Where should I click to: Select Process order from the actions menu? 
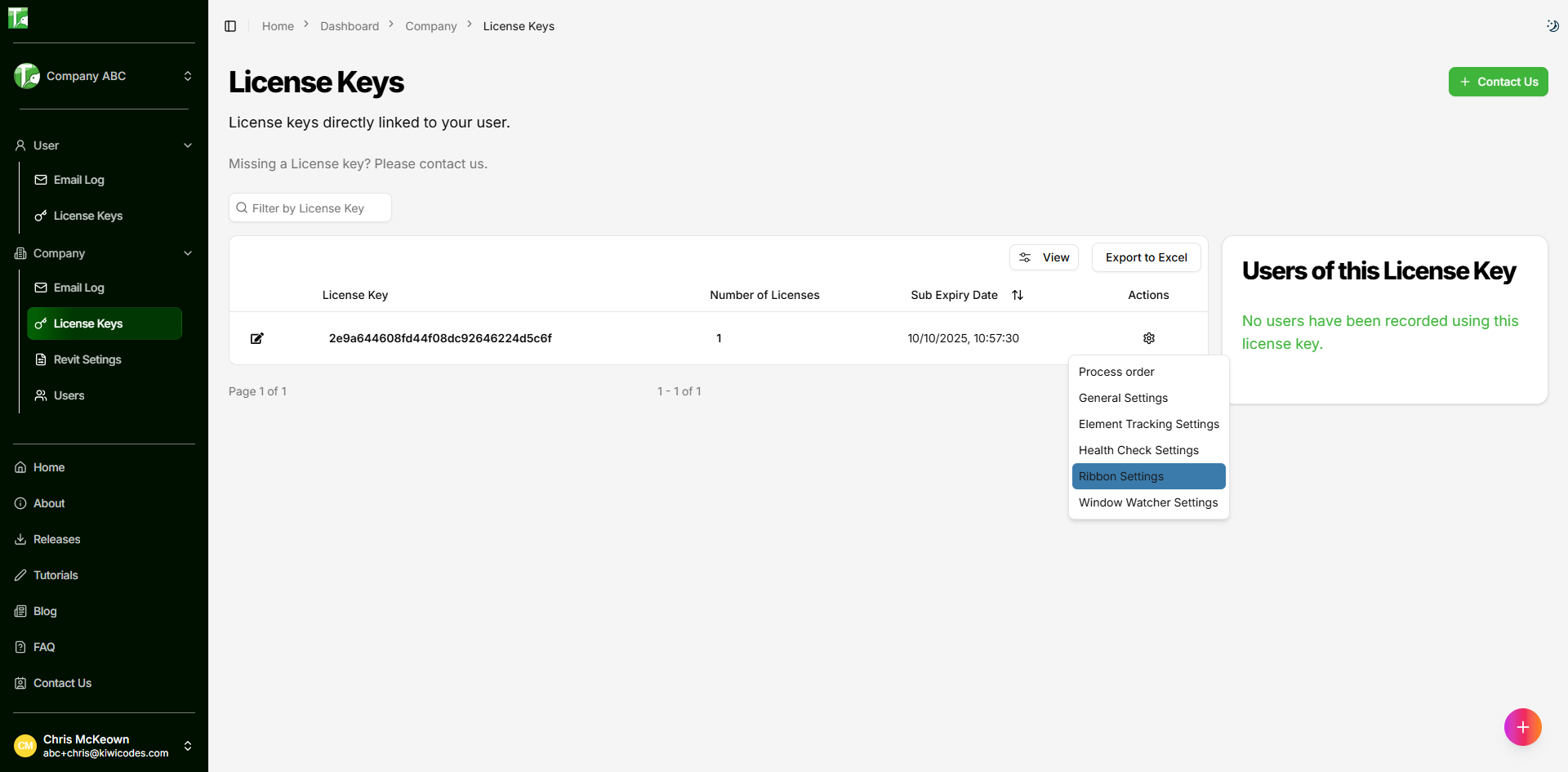1116,372
